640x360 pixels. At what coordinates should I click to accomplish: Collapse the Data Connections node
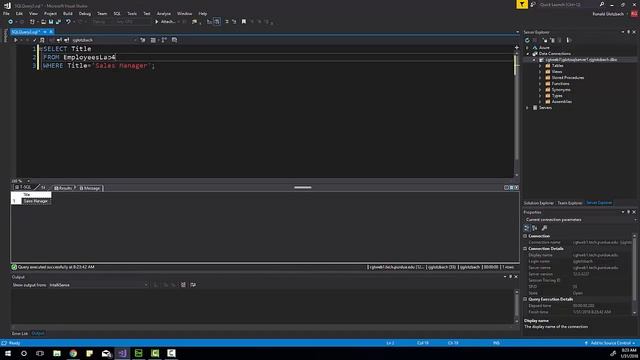(x=527, y=54)
